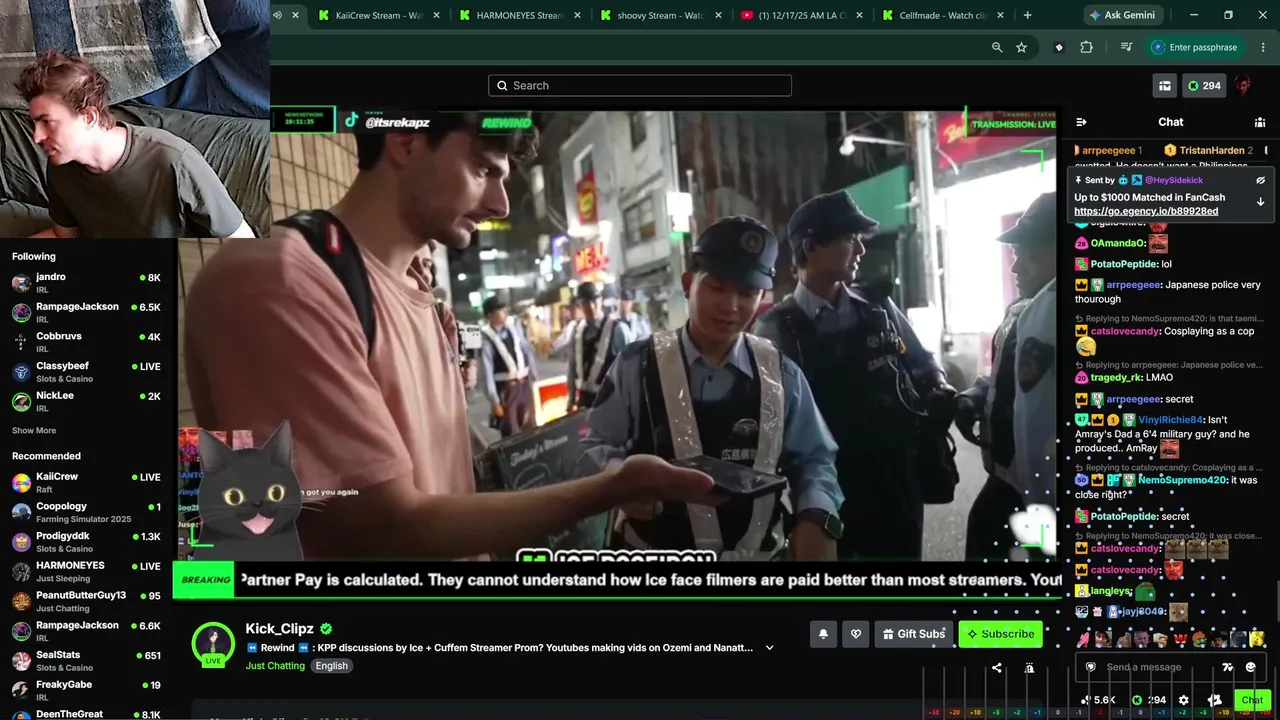Click the share stream icon
This screenshot has height=720, width=1280.
pyautogui.click(x=996, y=668)
